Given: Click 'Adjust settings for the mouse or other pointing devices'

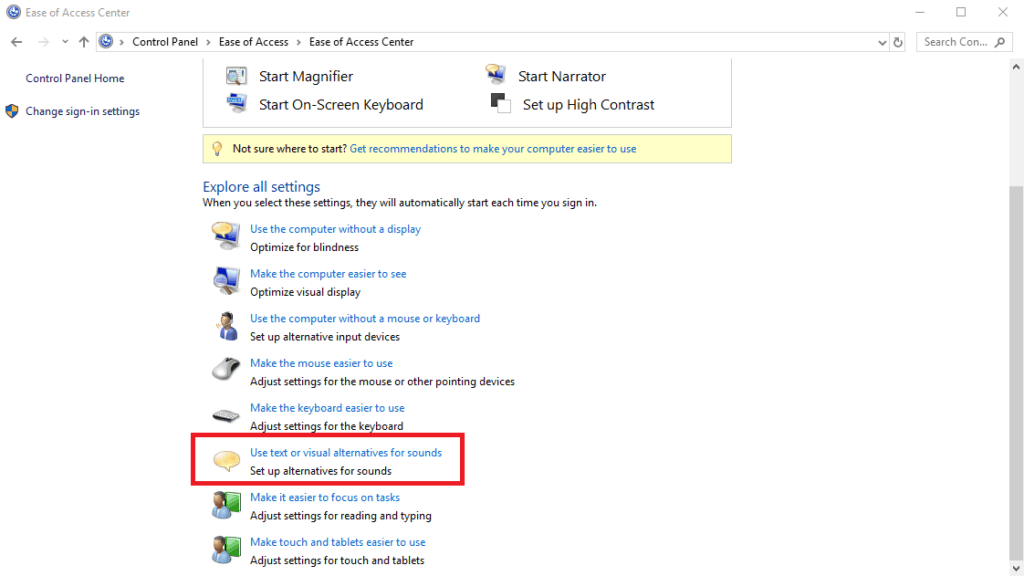Looking at the screenshot, I should [x=382, y=381].
